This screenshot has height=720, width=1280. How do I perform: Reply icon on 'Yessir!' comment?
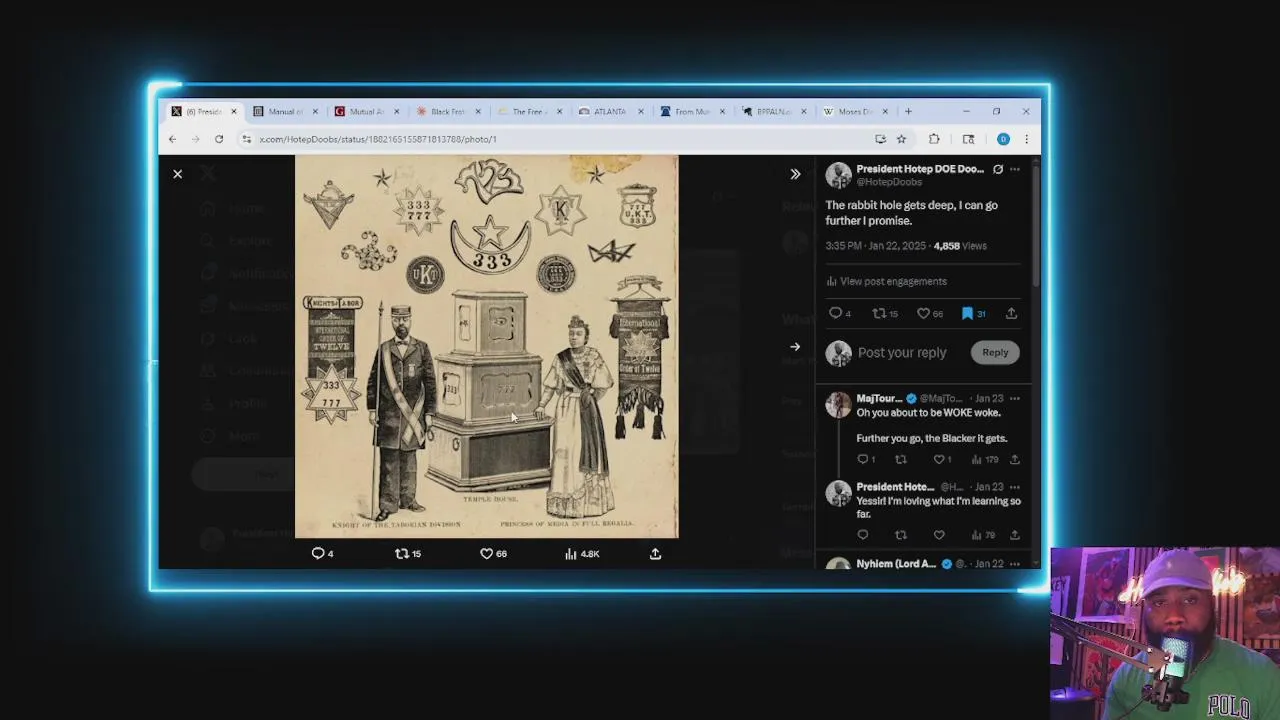863,535
